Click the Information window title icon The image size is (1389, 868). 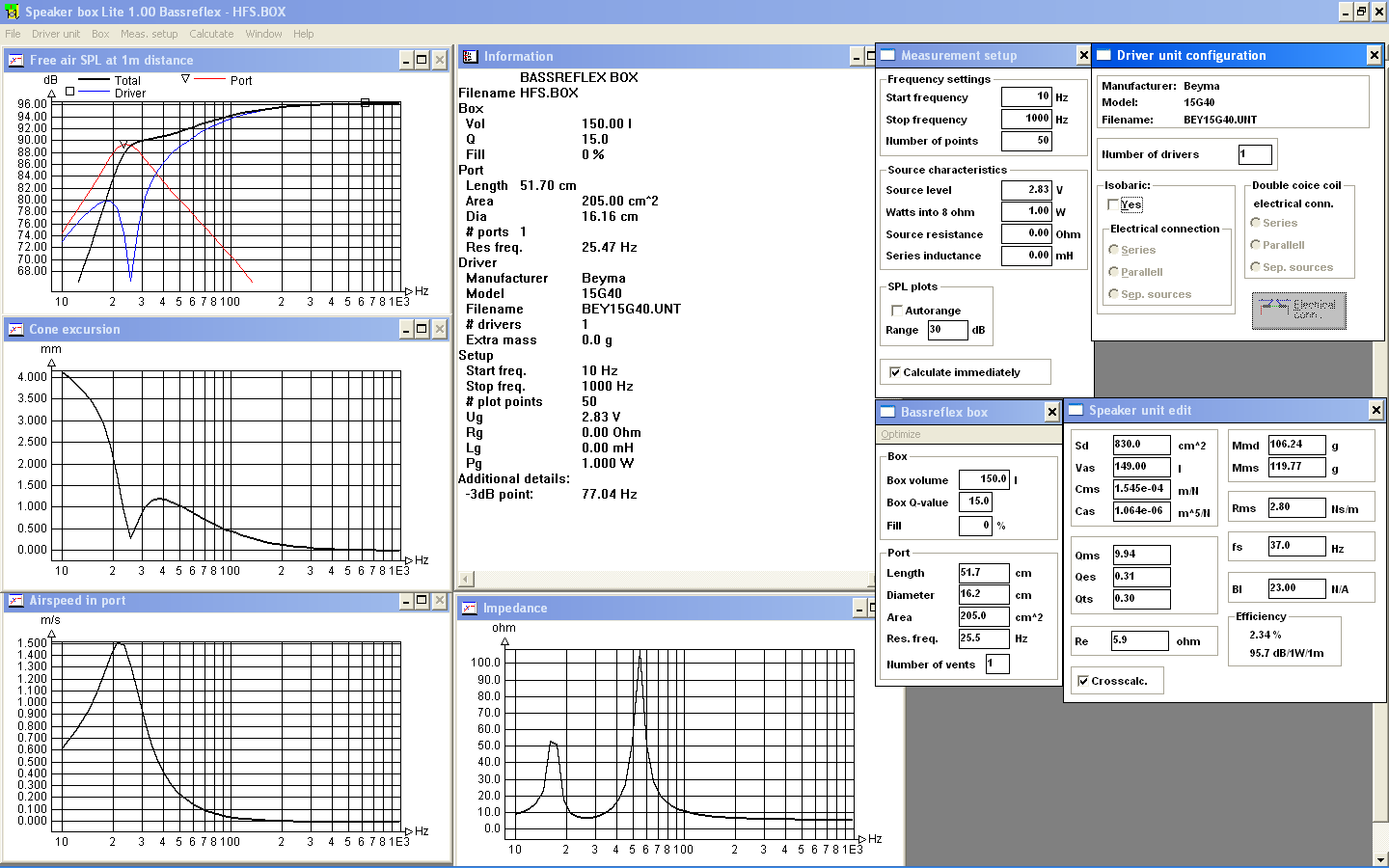[470, 57]
